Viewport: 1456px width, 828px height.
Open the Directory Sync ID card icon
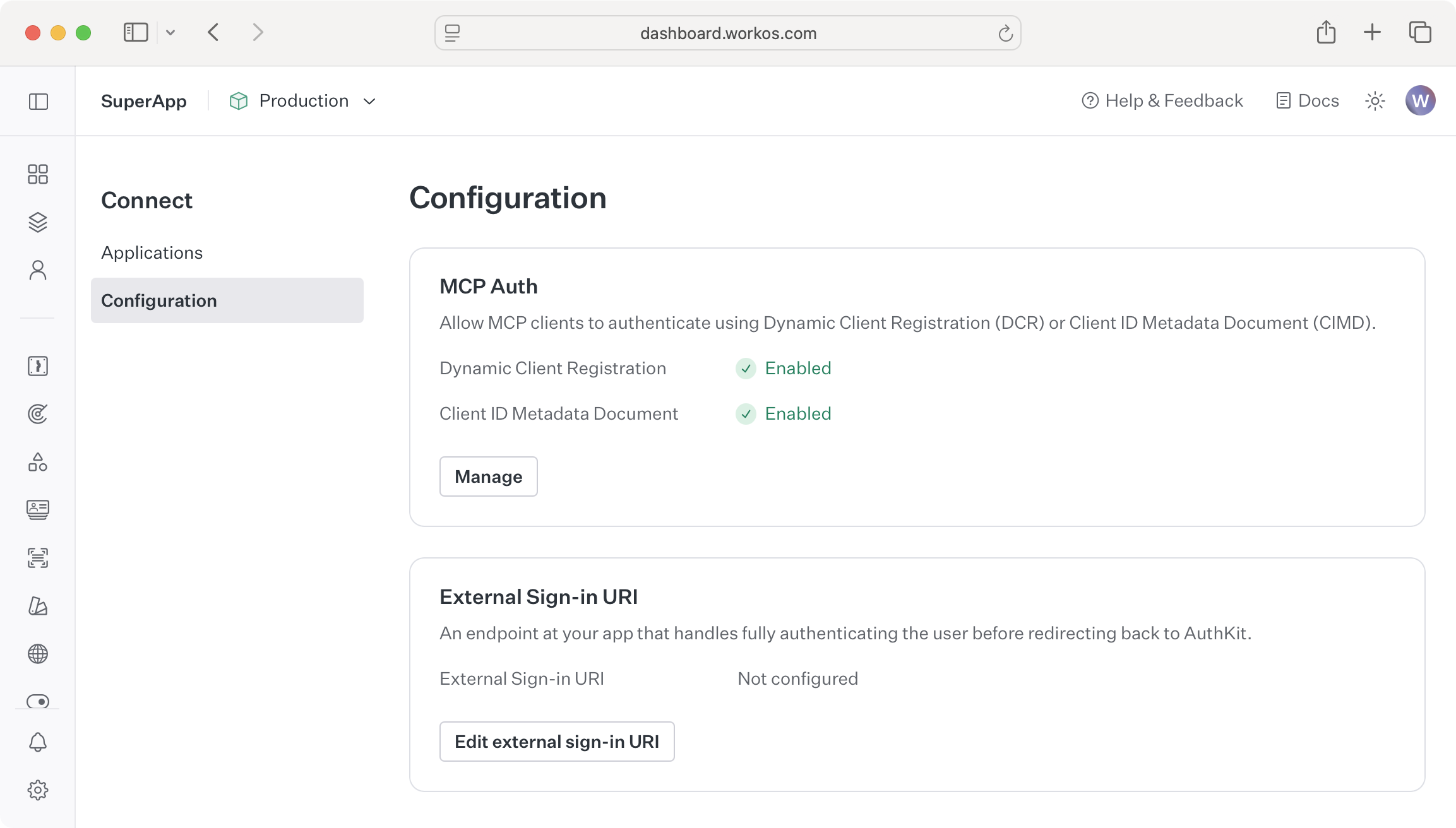(x=38, y=511)
